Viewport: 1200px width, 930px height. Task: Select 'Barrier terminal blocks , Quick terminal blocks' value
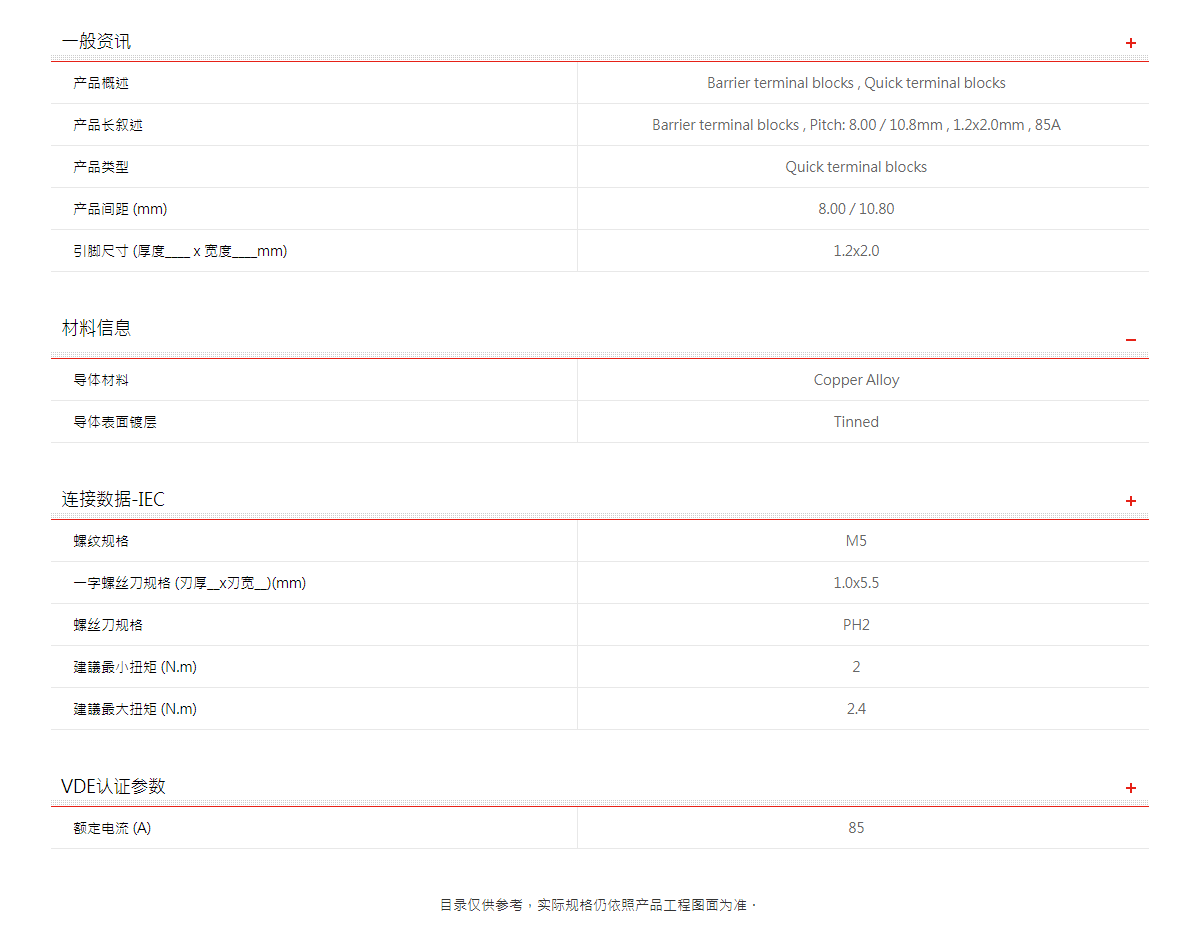(856, 83)
